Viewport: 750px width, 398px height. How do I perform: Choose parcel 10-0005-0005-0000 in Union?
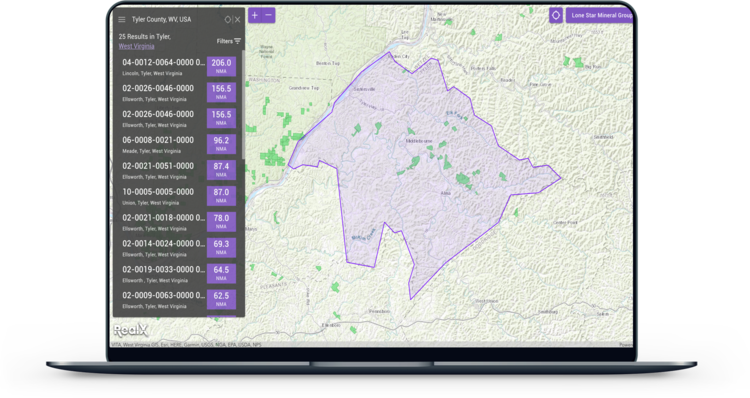coord(163,196)
